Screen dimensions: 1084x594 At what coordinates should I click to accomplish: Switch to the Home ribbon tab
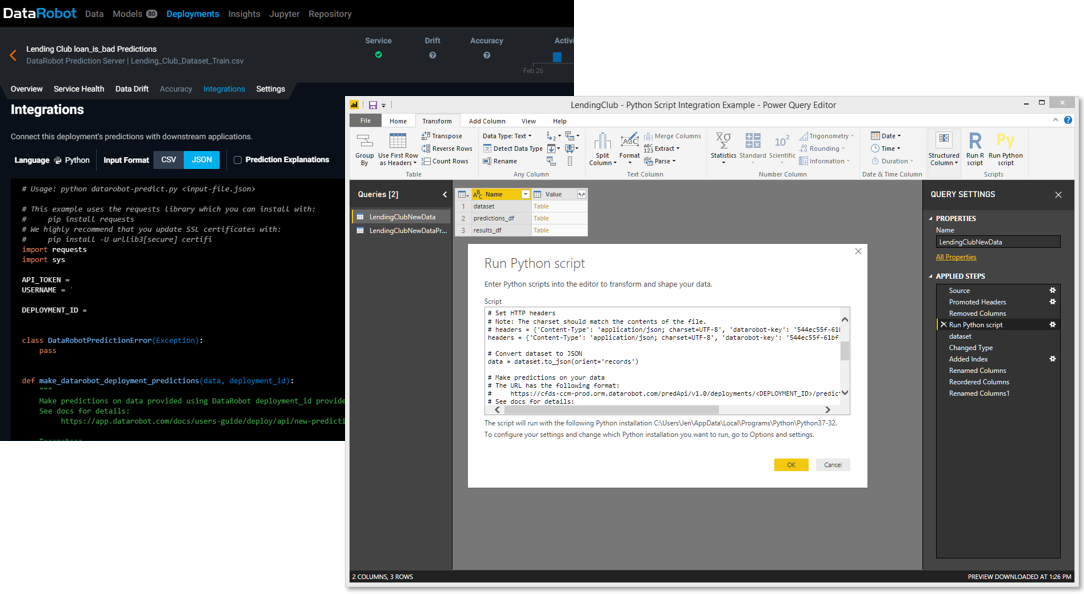pyautogui.click(x=398, y=121)
